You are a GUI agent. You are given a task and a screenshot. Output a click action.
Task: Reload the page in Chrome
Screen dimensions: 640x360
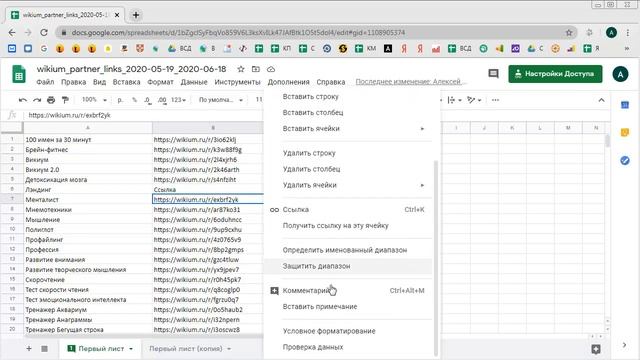(44, 33)
